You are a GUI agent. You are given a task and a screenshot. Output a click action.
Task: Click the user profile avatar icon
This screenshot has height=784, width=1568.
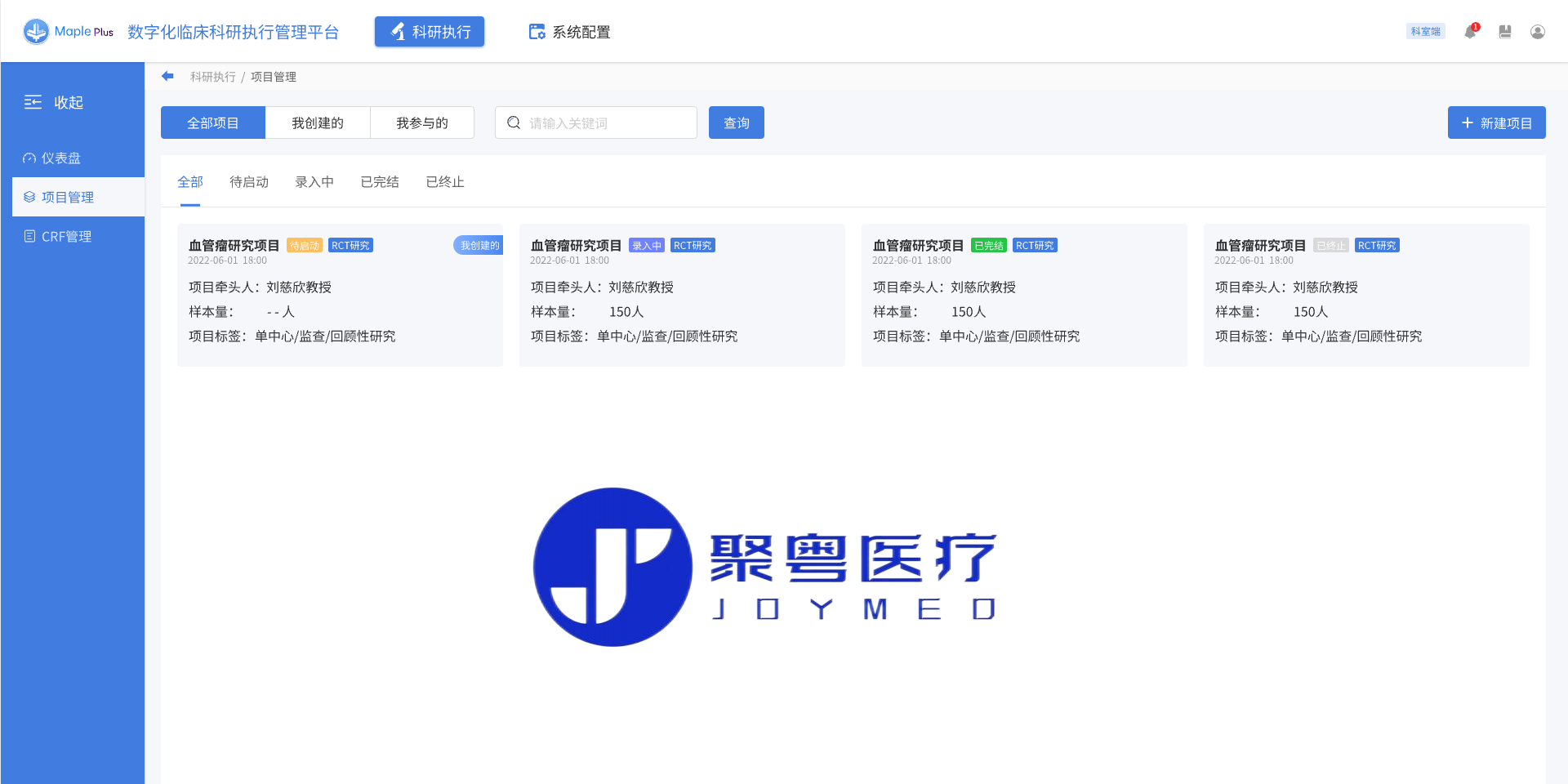[x=1537, y=32]
